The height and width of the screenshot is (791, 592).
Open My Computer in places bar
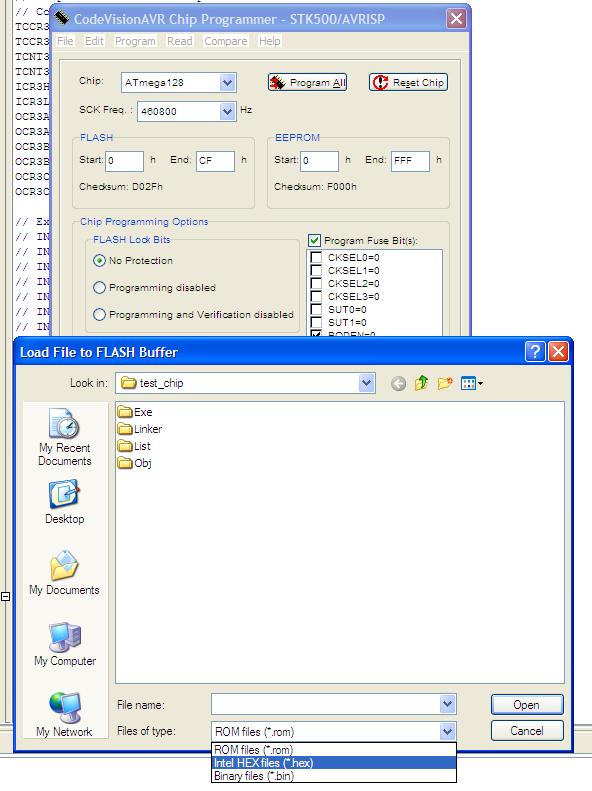point(65,644)
